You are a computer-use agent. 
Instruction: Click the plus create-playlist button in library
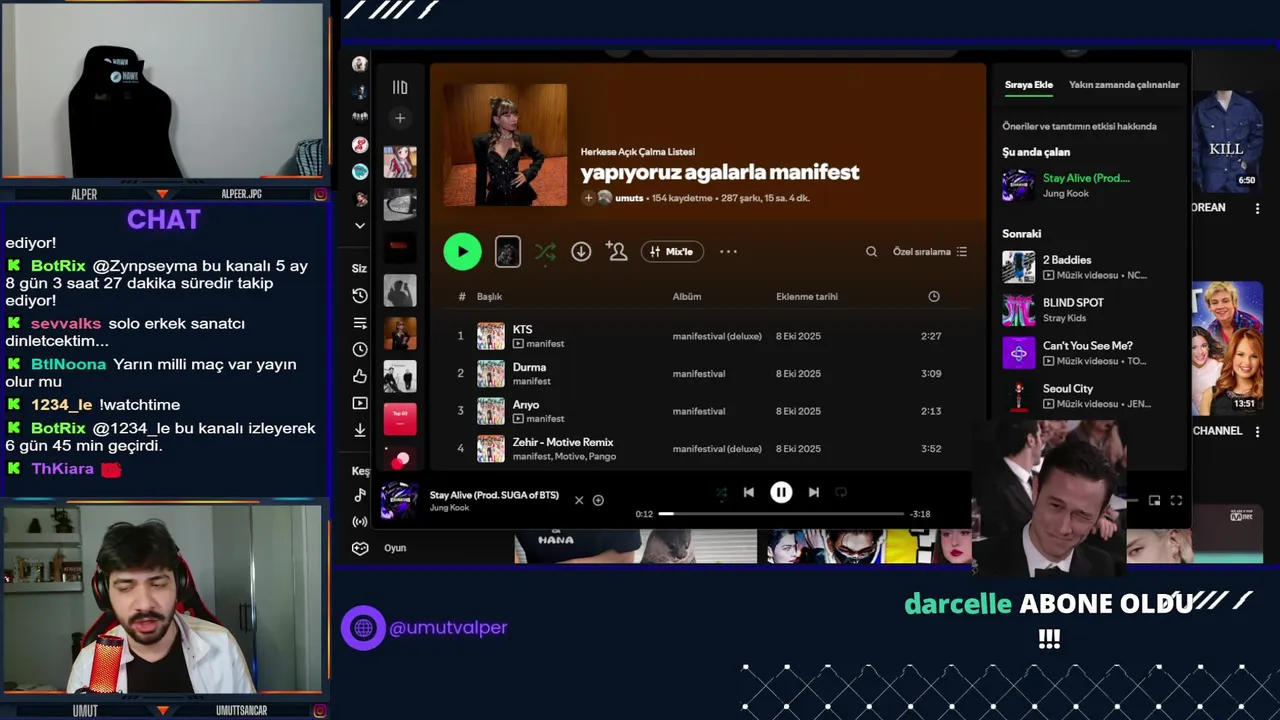click(x=400, y=118)
